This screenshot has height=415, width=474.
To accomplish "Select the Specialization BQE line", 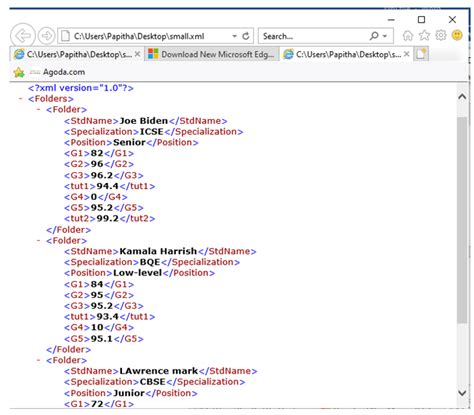I will click(152, 262).
